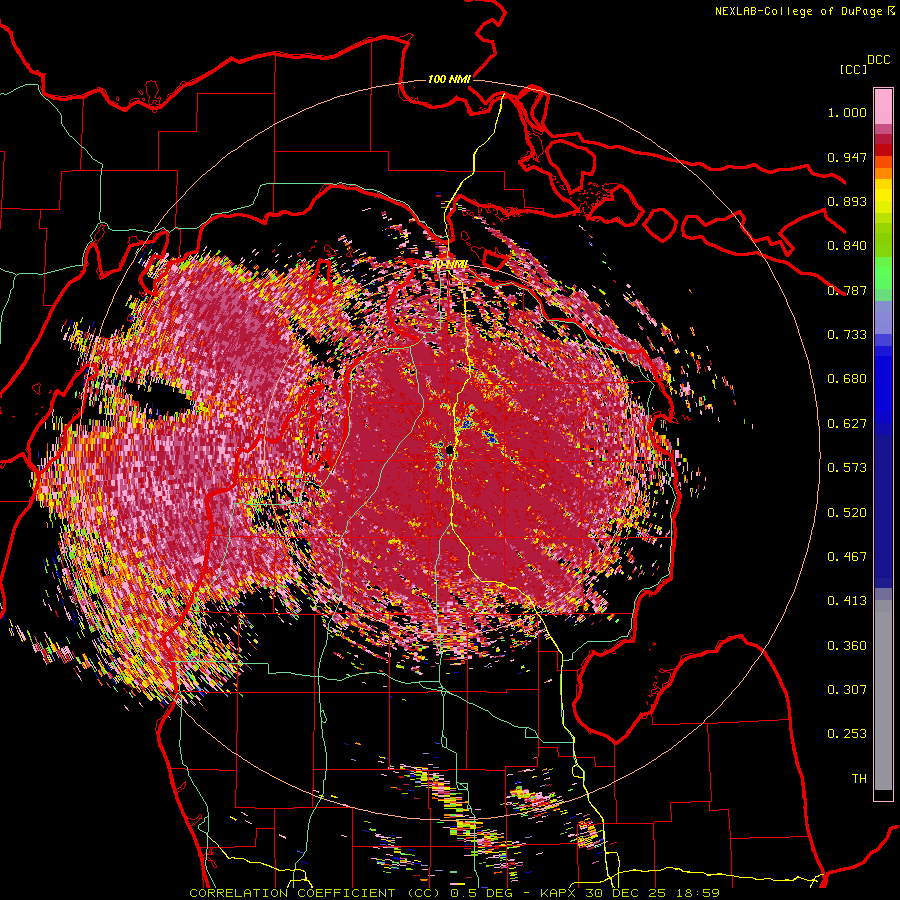Viewport: 900px width, 900px height.
Task: Click the black radar site dot at center
Action: click(x=449, y=449)
